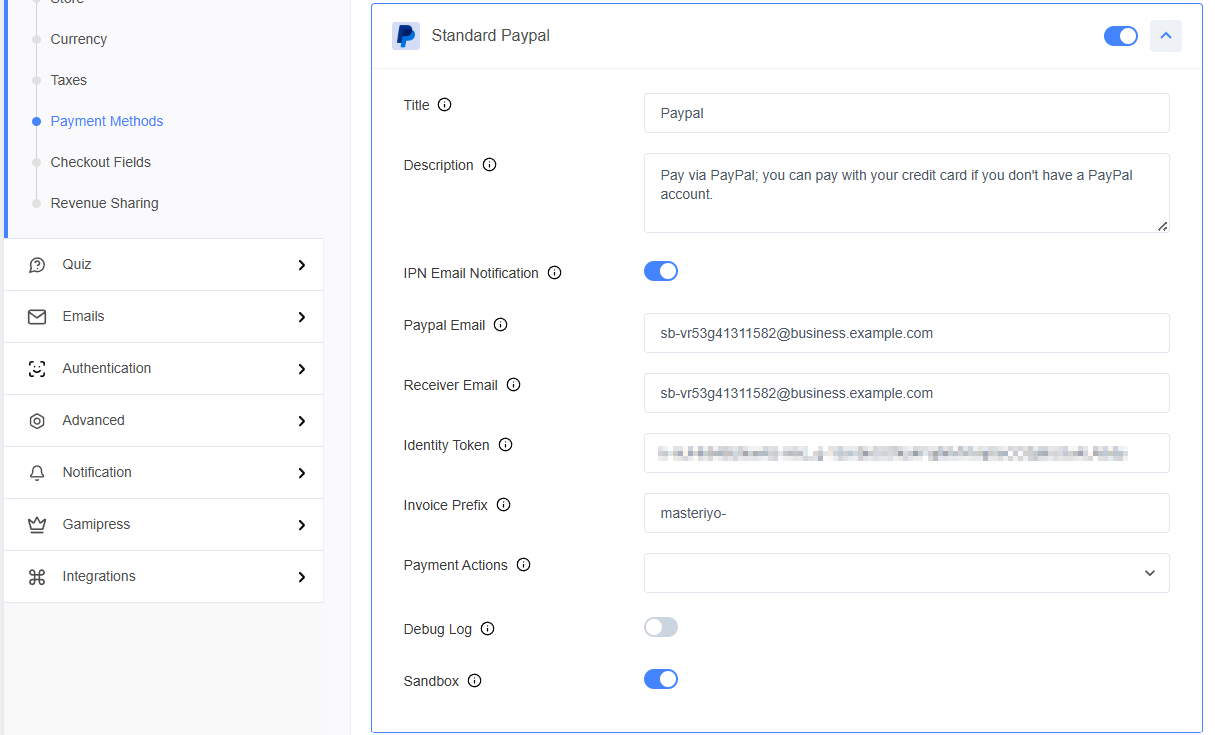The image size is (1215, 735).
Task: Disable the Standard Paypal payment toggle
Action: 1121,36
